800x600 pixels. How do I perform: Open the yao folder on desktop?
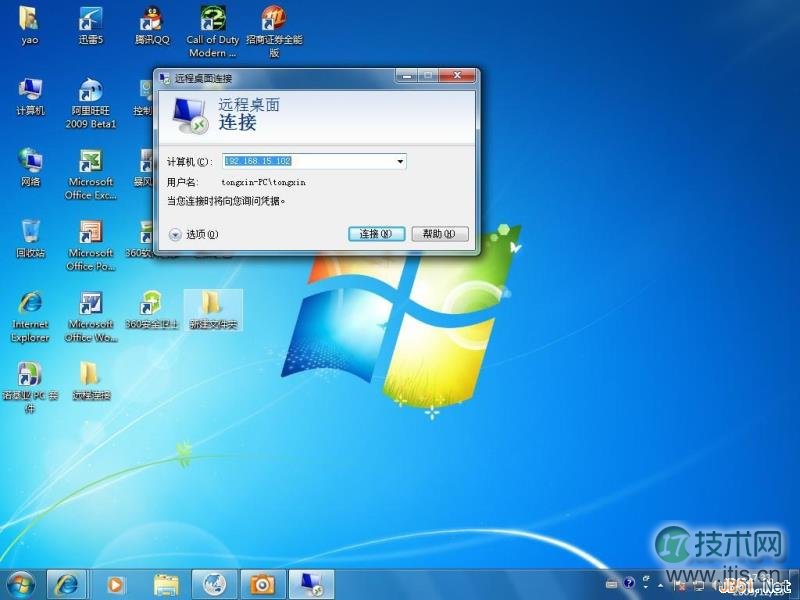coord(30,26)
